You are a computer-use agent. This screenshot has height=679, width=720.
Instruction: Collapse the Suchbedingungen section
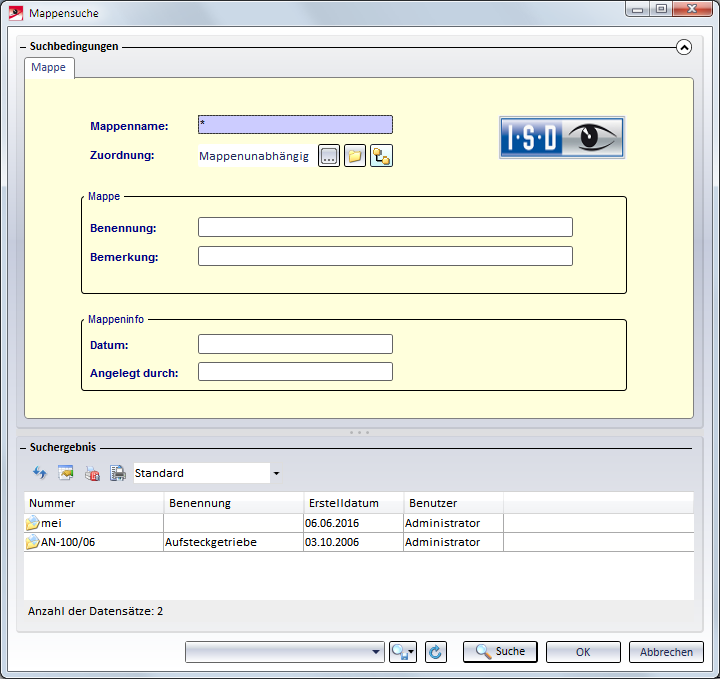coord(684,46)
